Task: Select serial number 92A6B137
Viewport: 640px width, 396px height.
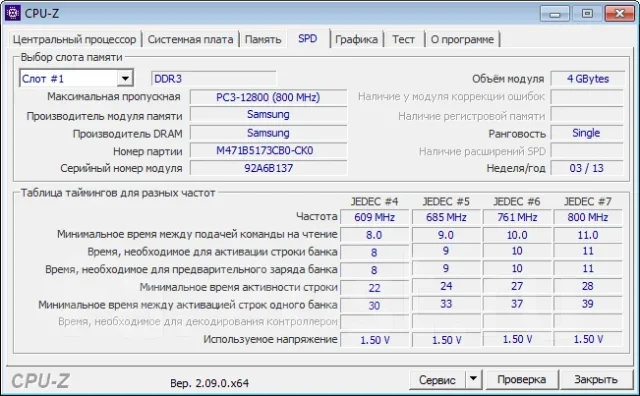Action: click(268, 168)
